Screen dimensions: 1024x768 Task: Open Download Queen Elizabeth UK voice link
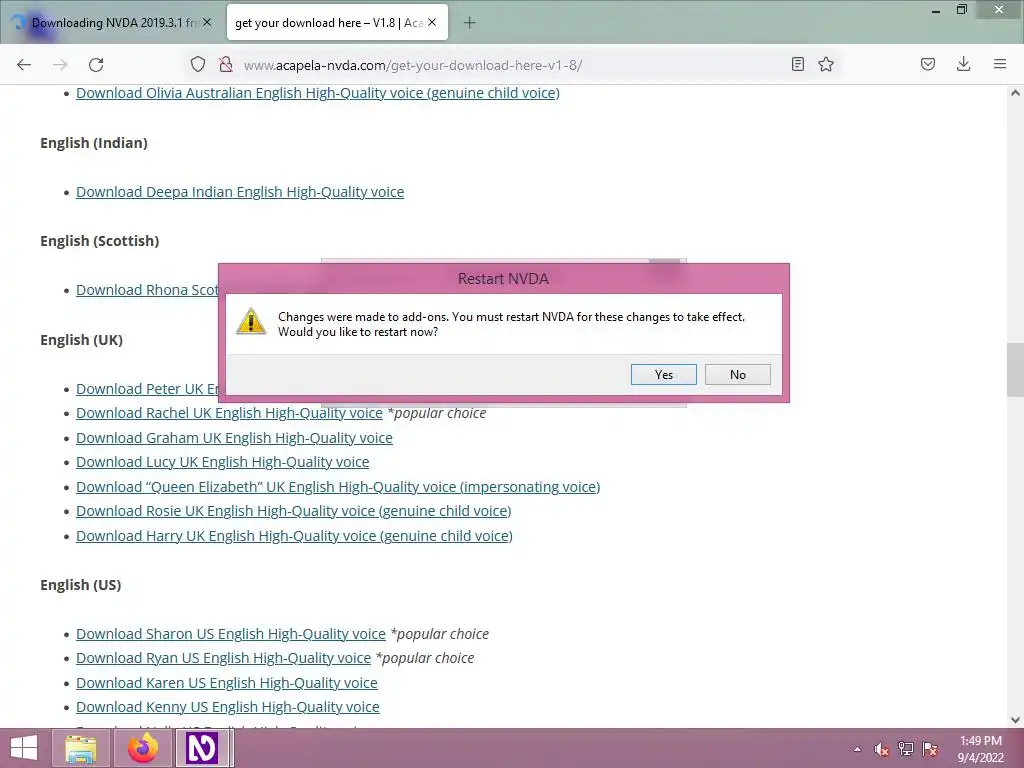[338, 487]
